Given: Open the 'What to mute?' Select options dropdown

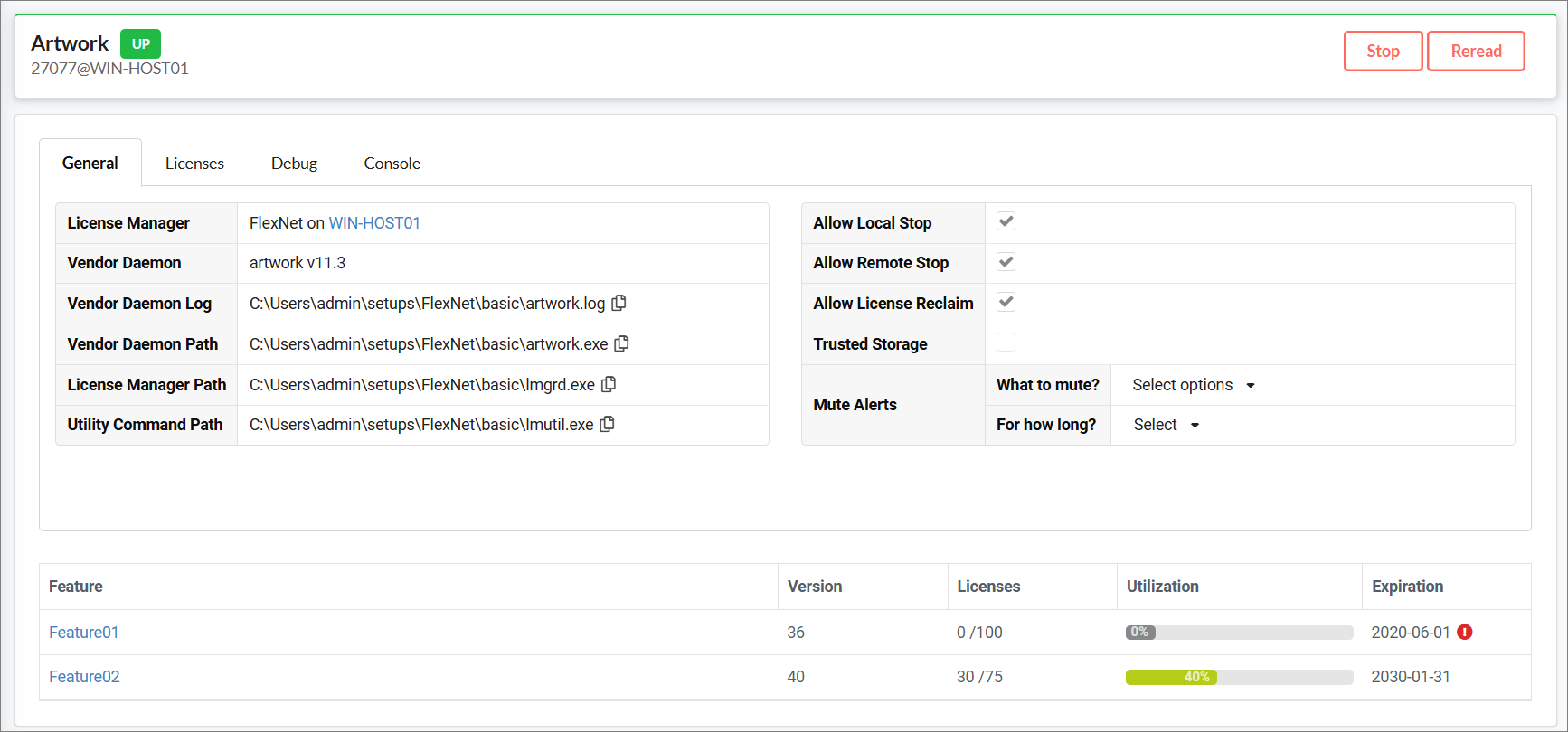Looking at the screenshot, I should 1194,385.
